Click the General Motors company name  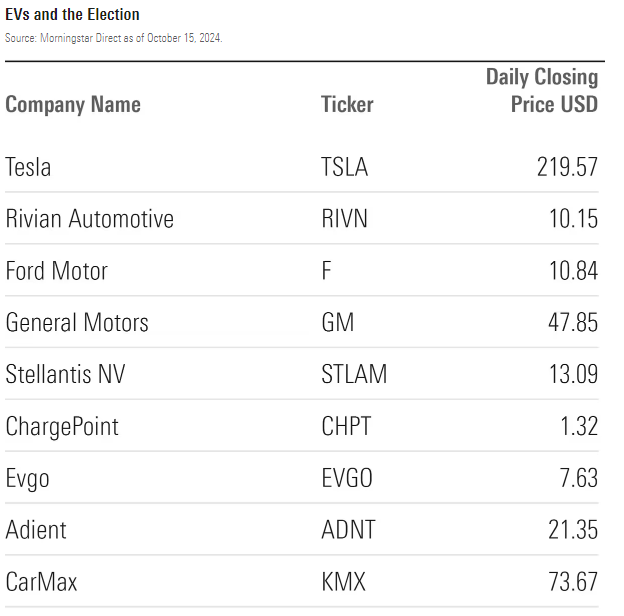click(x=77, y=323)
